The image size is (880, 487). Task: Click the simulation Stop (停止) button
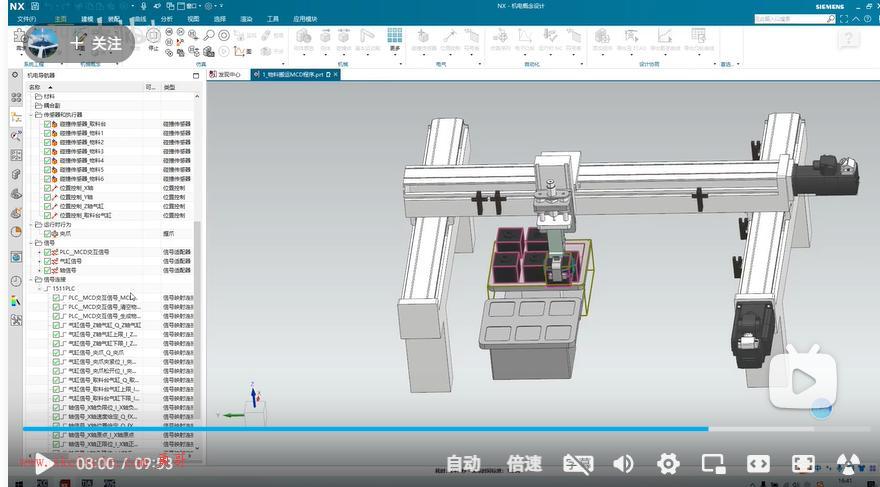153,40
